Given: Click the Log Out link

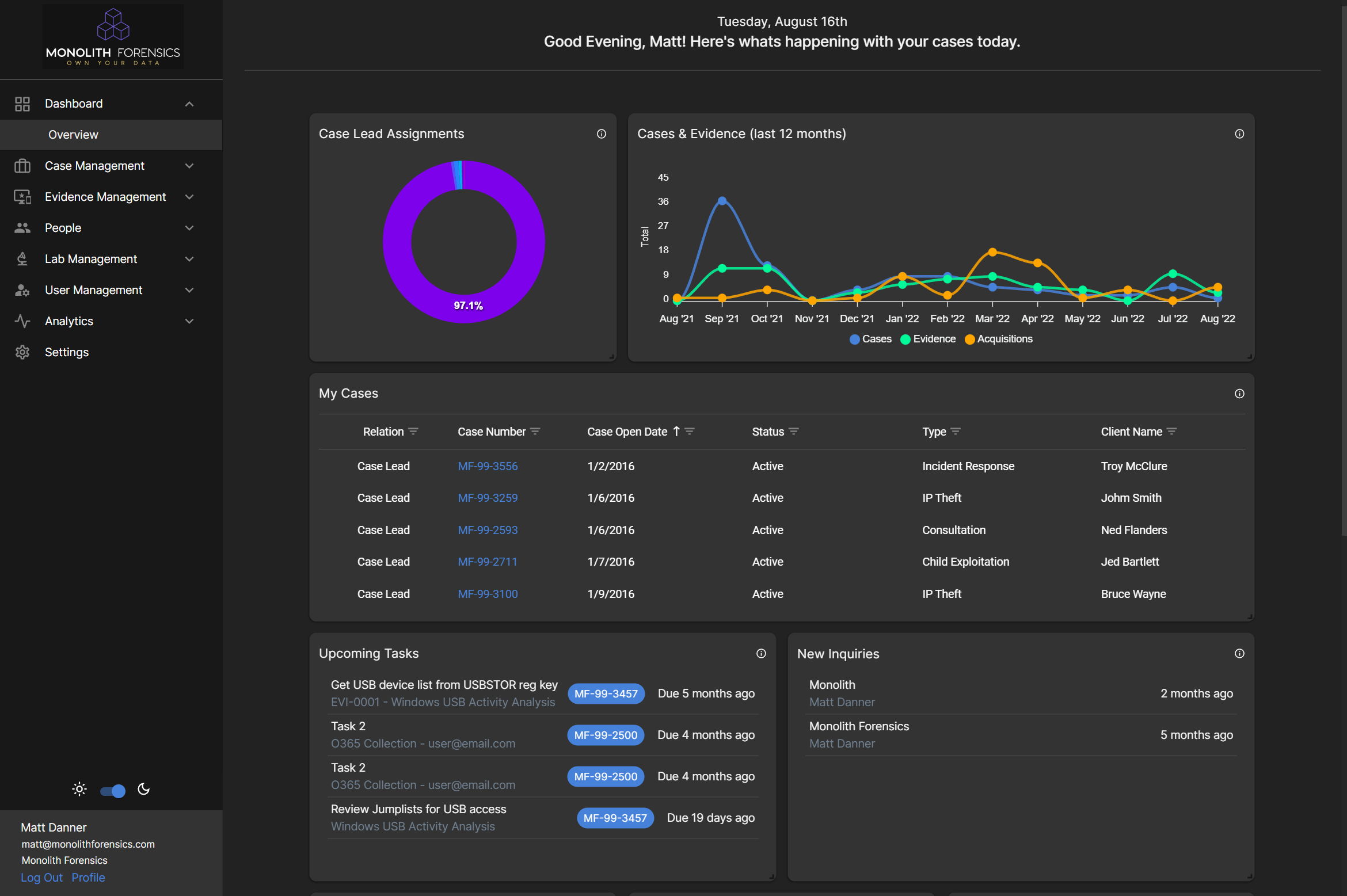Looking at the screenshot, I should 41,878.
